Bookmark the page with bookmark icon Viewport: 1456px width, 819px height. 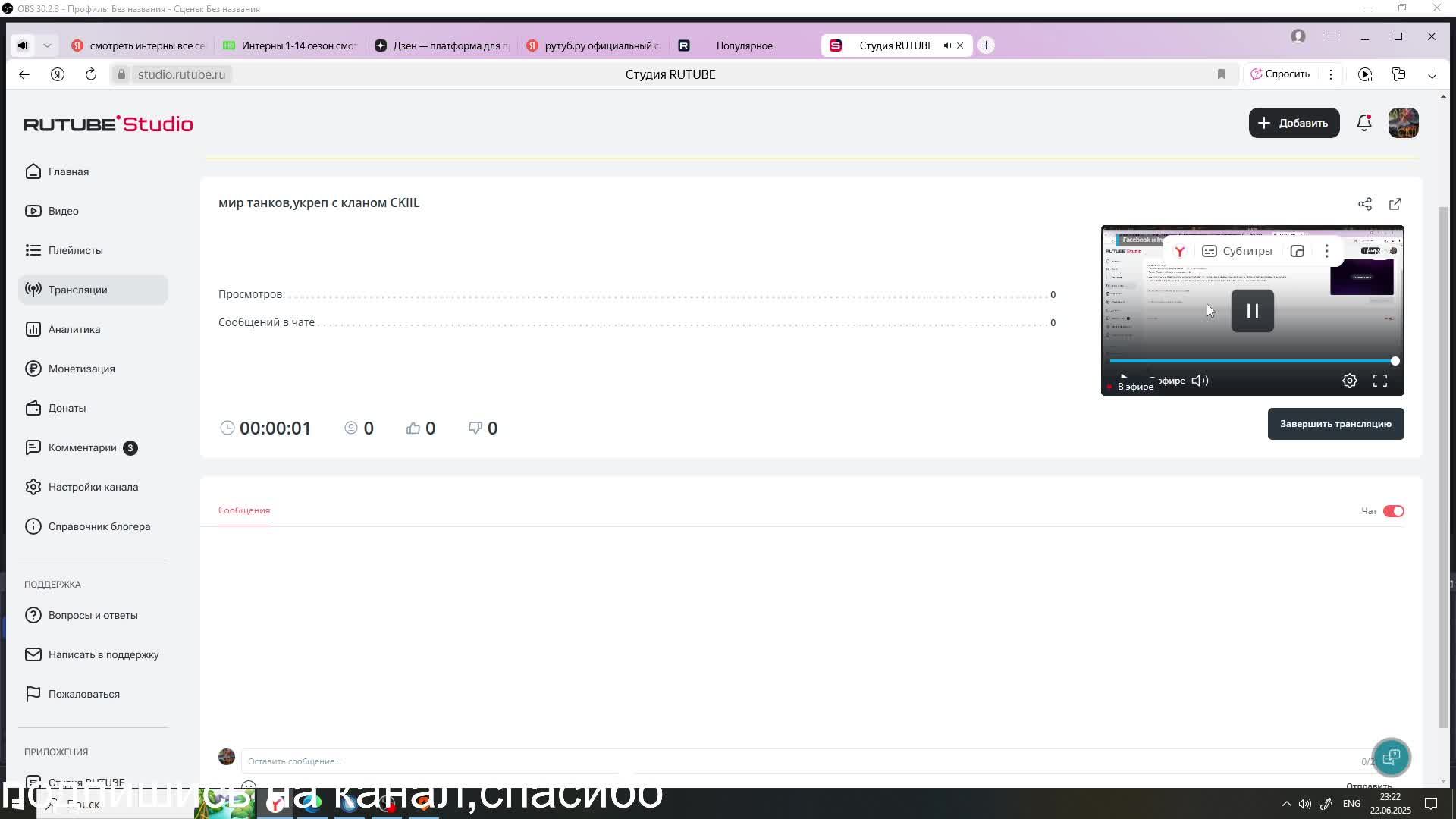pyautogui.click(x=1222, y=74)
